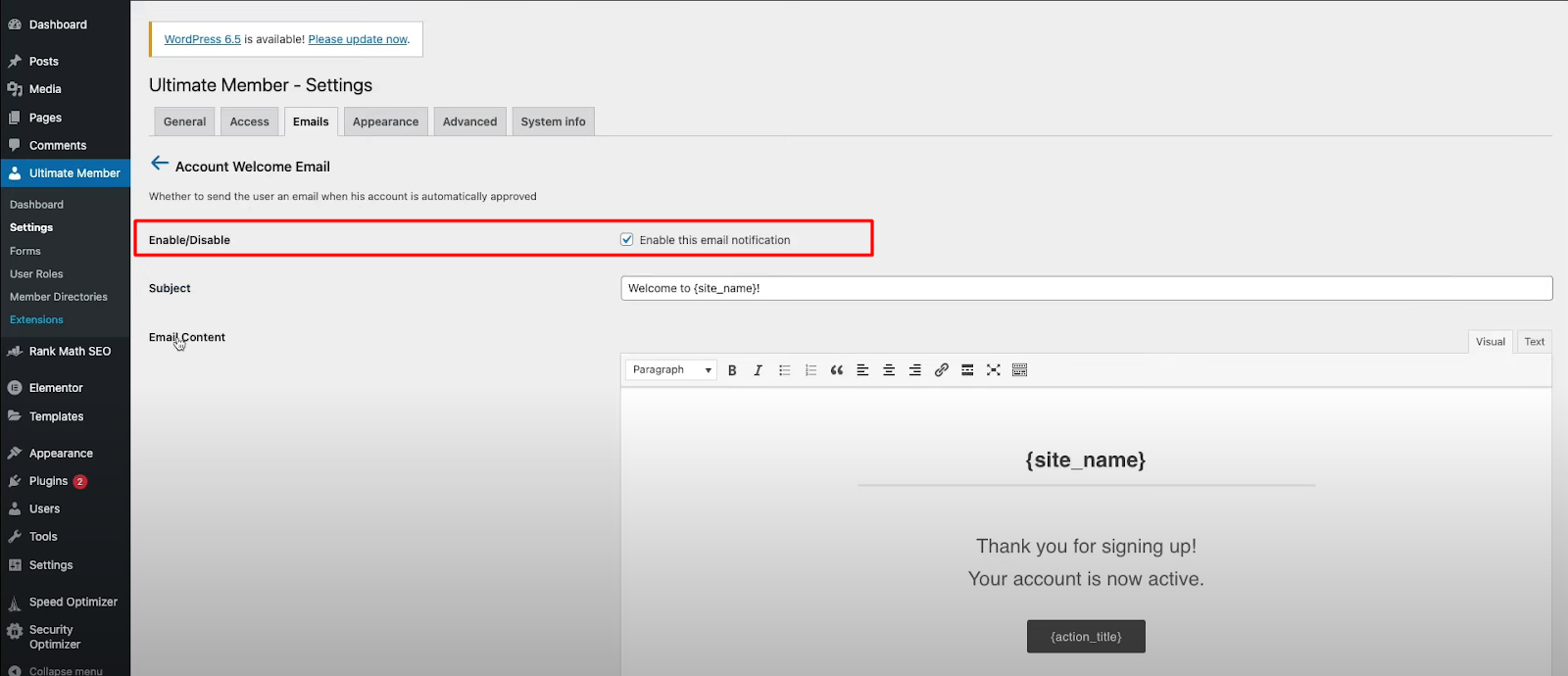
Task: Switch to the Appearance settings tab
Action: 385,122
